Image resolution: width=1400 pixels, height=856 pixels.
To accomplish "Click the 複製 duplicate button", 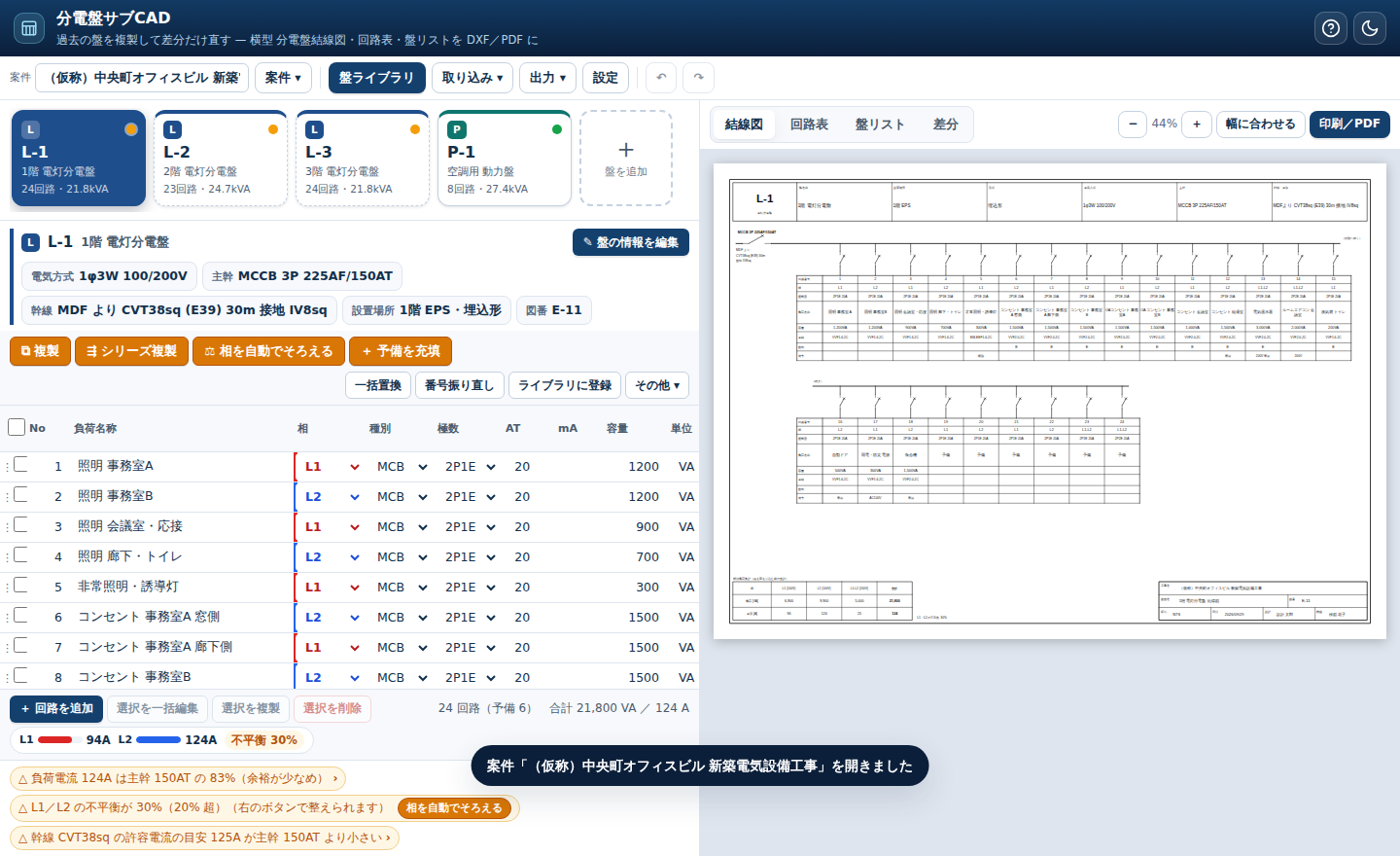I will click(x=40, y=351).
